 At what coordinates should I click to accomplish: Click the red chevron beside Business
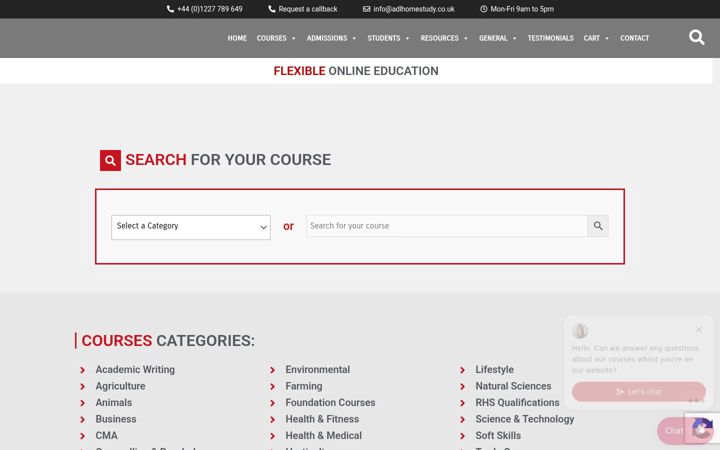click(x=83, y=420)
